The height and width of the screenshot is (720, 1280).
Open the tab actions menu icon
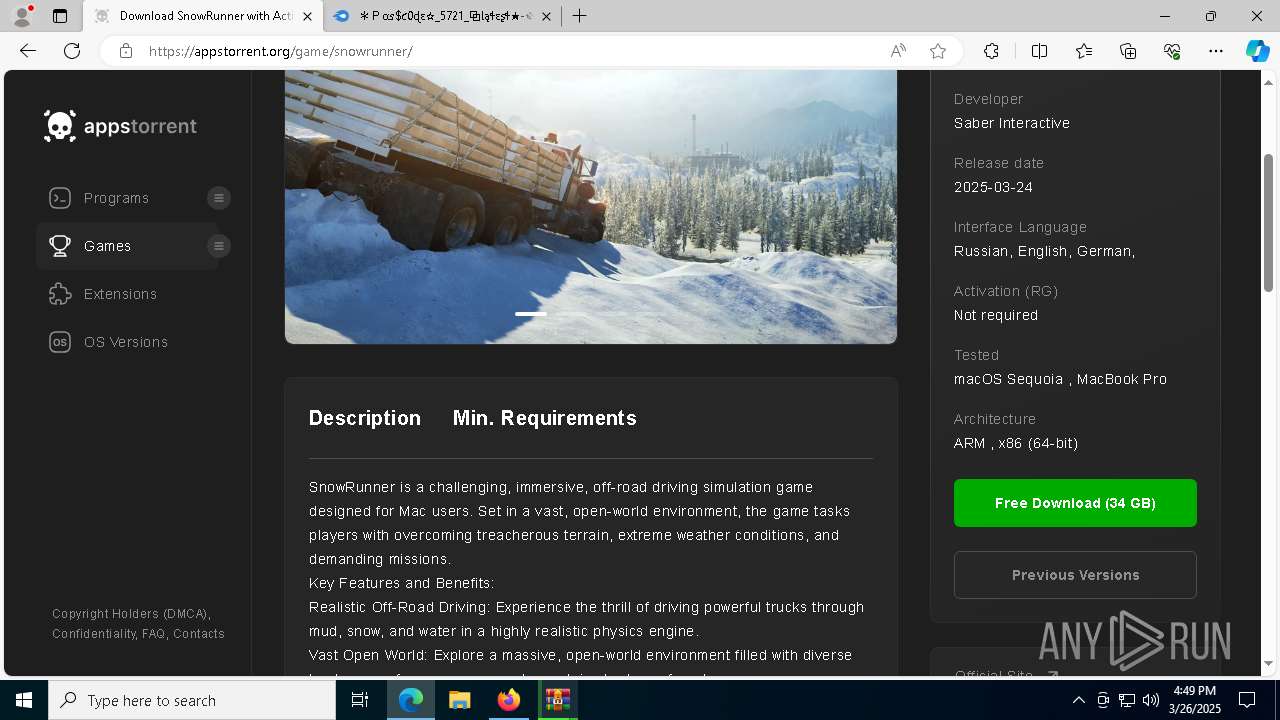60,16
